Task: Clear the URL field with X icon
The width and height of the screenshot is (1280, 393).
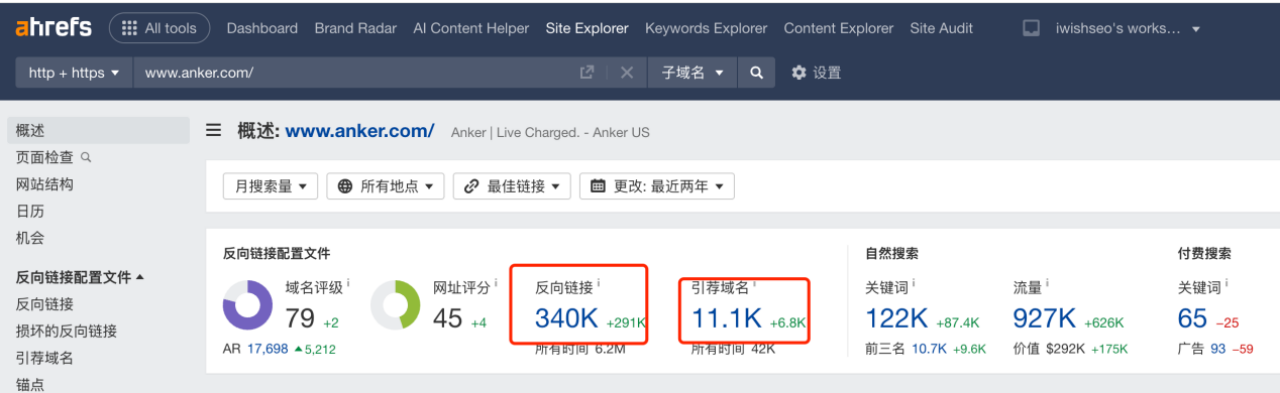Action: 626,72
